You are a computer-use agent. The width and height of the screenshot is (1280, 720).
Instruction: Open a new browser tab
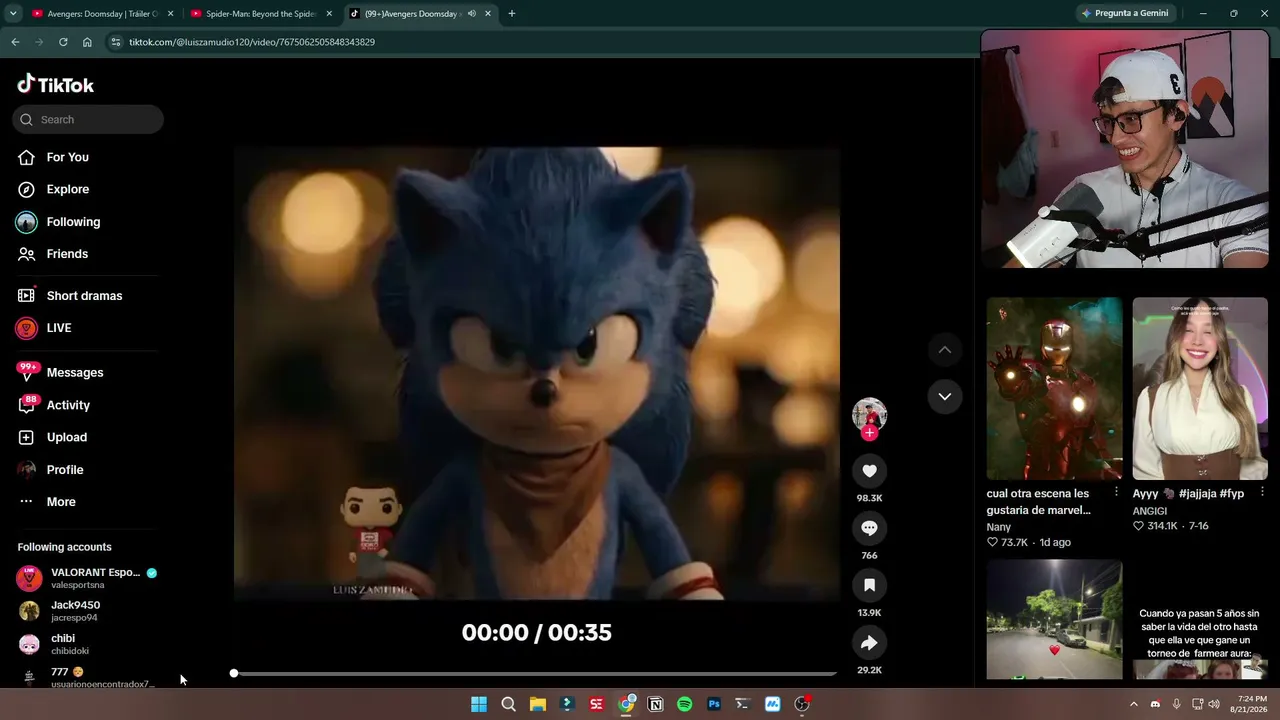click(512, 14)
